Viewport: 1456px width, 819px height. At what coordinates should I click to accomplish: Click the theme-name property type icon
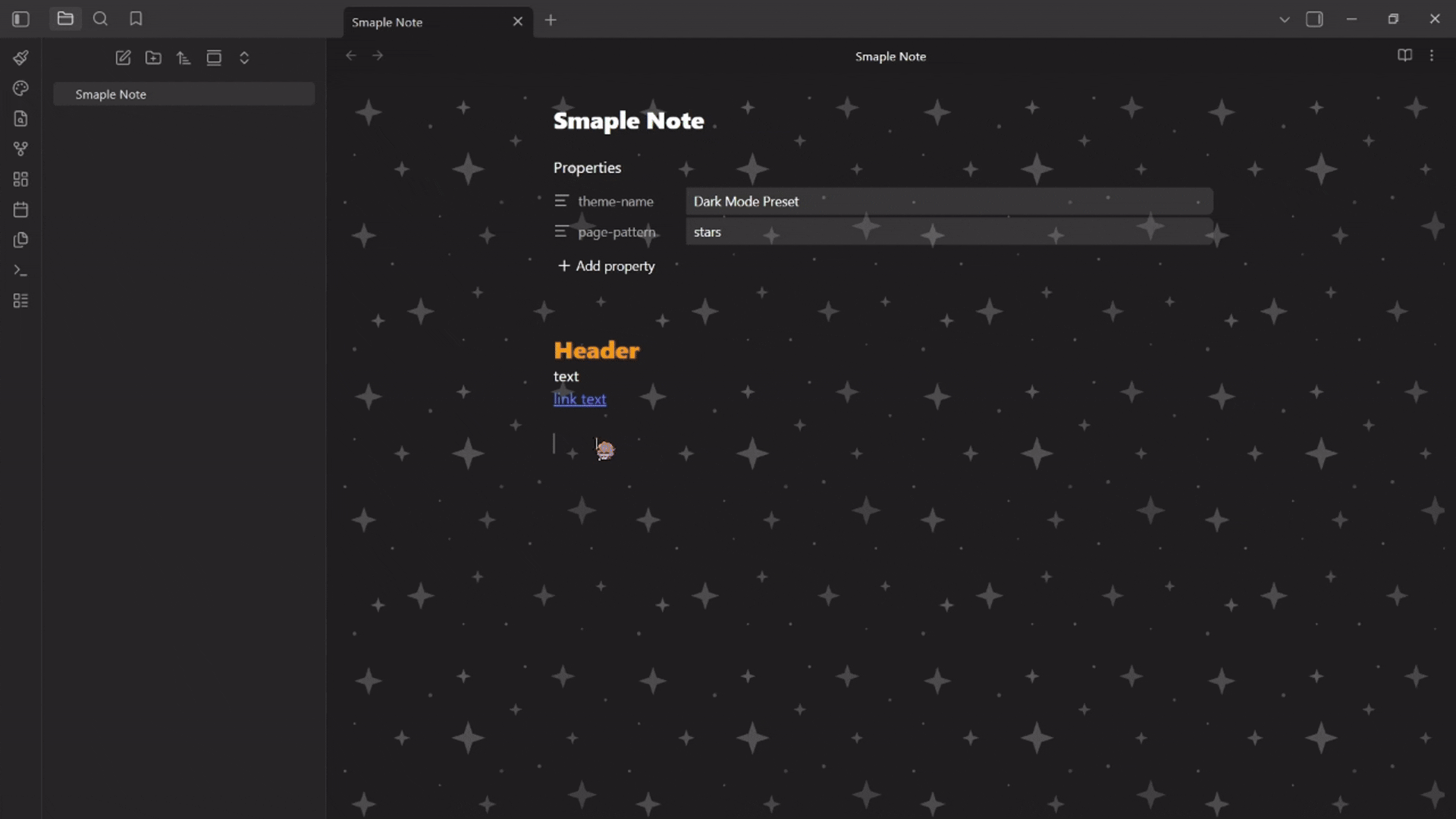coord(561,201)
